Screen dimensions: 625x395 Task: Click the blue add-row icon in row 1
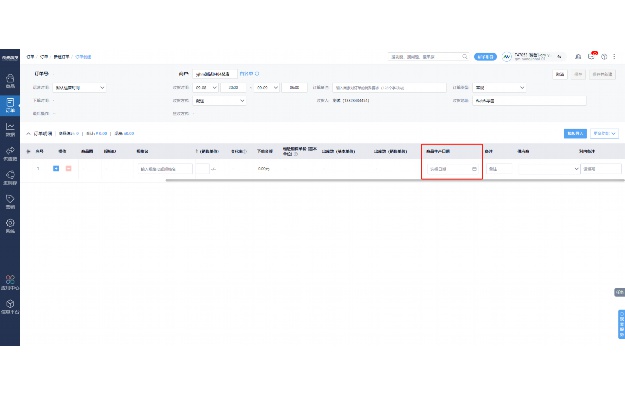pos(56,169)
